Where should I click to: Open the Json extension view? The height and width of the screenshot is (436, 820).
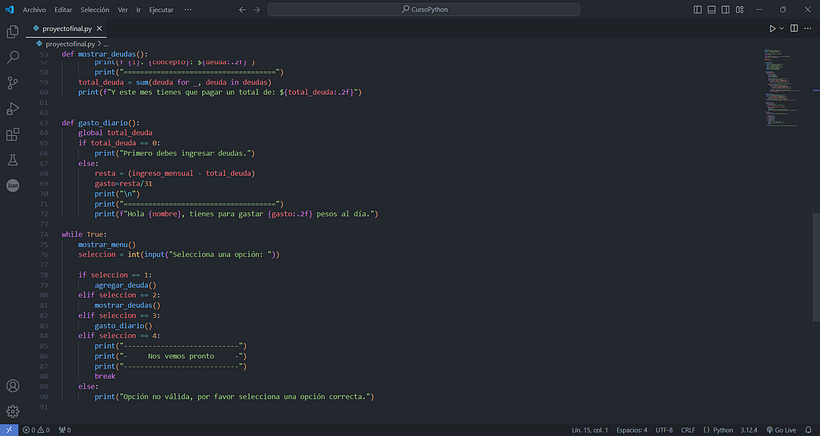tap(13, 185)
